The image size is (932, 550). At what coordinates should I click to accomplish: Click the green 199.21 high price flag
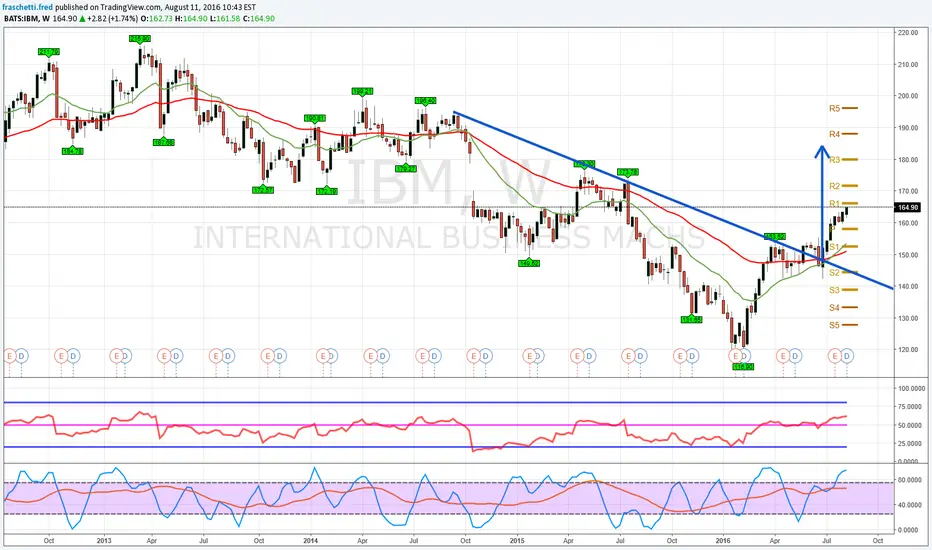362,92
